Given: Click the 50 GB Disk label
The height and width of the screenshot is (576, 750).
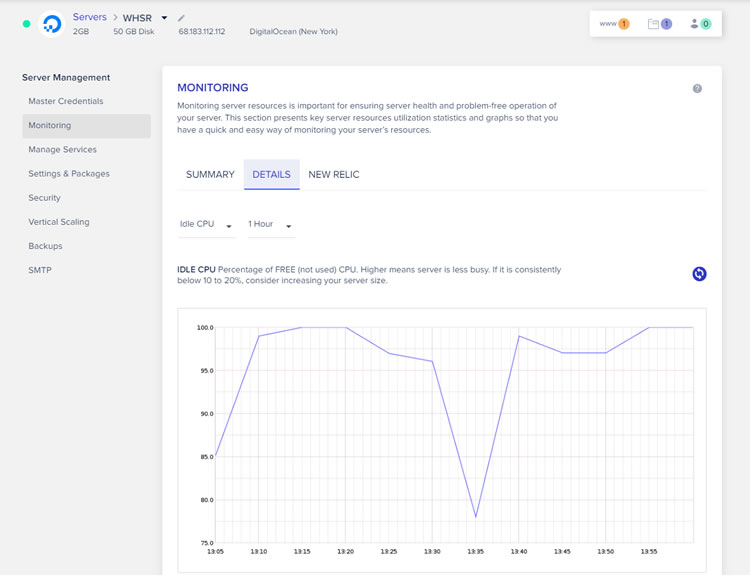Looking at the screenshot, I should (x=134, y=32).
